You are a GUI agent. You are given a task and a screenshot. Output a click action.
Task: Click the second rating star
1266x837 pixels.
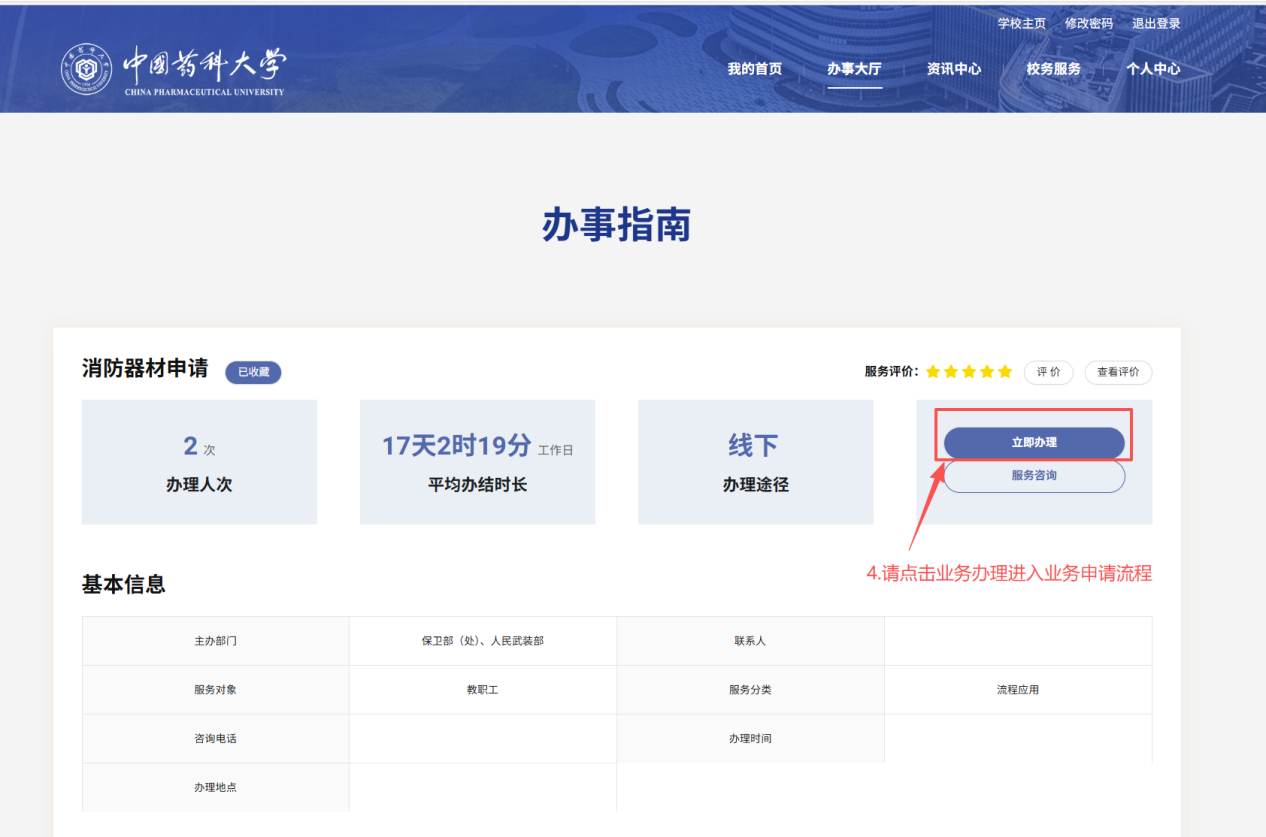click(x=951, y=372)
